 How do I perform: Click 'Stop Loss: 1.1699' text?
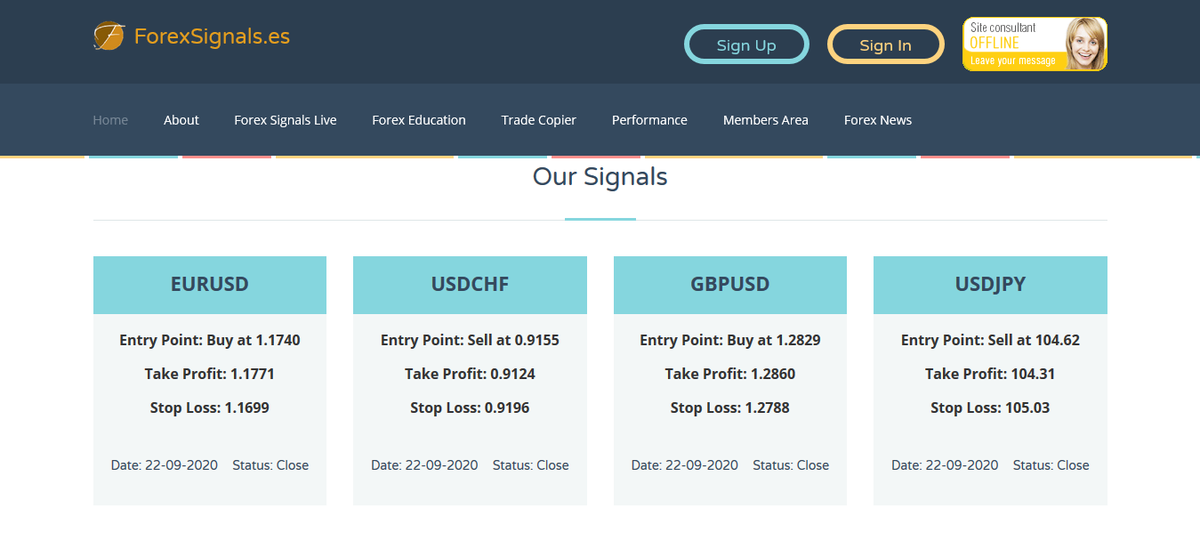coord(210,408)
